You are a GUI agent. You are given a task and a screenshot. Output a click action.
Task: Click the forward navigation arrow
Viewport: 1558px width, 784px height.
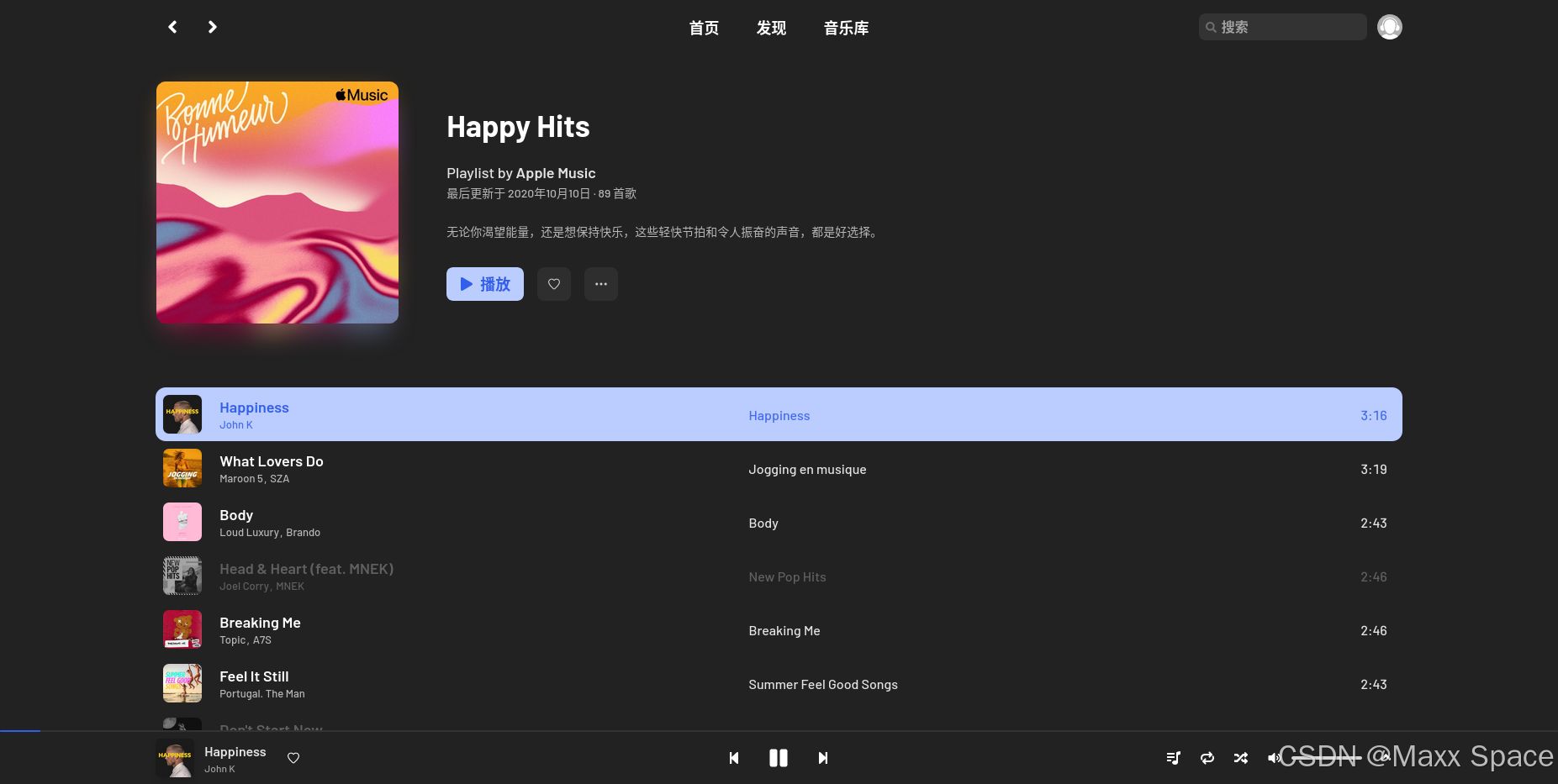click(212, 26)
